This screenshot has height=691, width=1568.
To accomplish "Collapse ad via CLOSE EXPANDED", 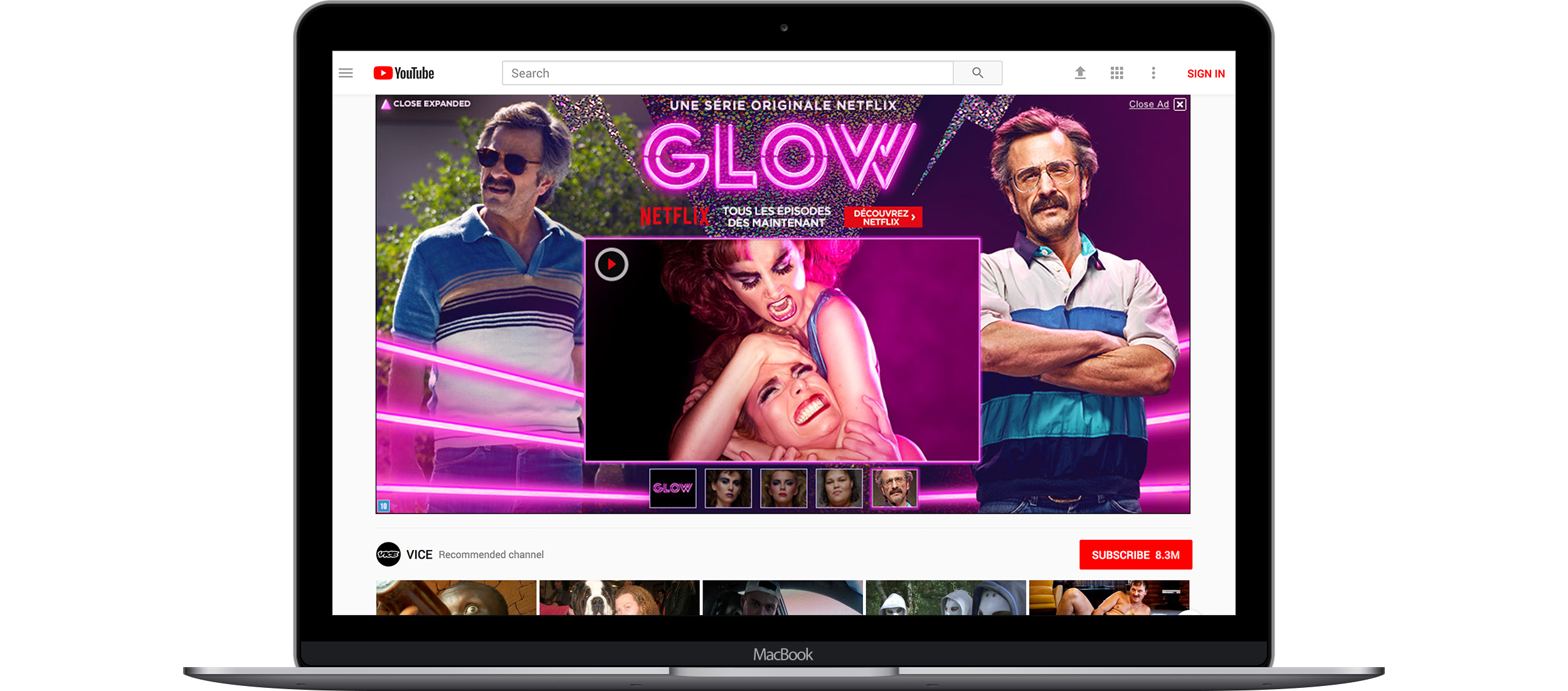I will tap(426, 103).
